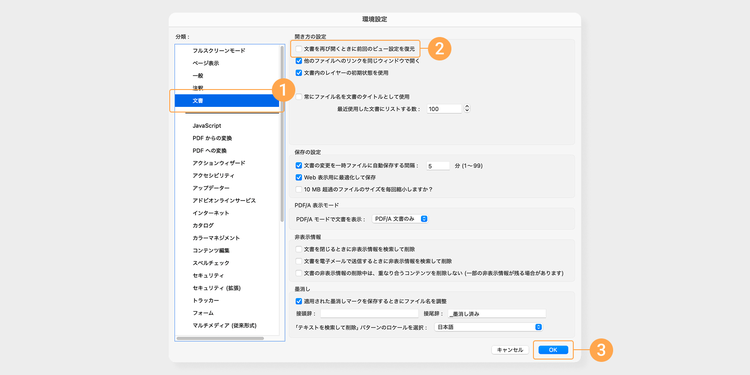This screenshot has height=375, width=750.
Task: Toggle adjusting filename when saving redaction marks
Action: pyautogui.click(x=299, y=301)
